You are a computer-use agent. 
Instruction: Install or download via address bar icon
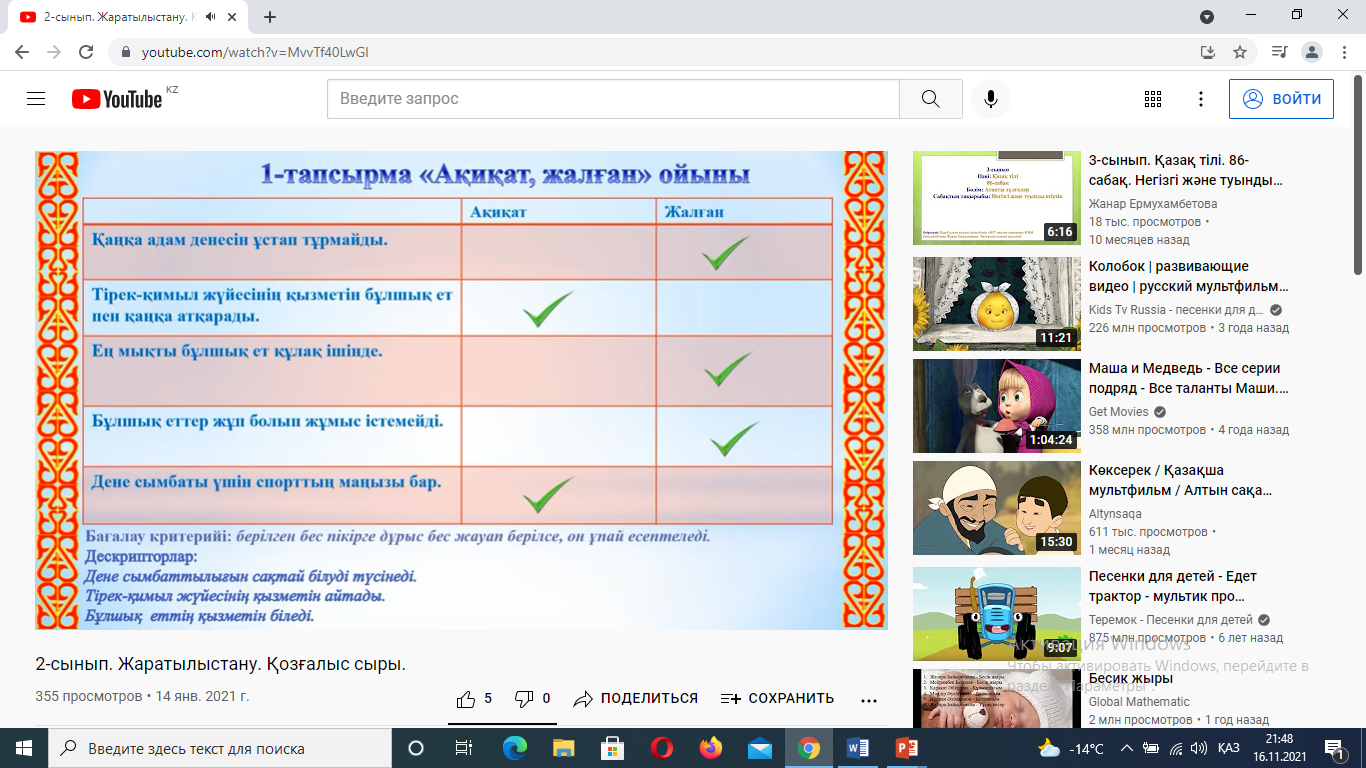coord(1208,52)
